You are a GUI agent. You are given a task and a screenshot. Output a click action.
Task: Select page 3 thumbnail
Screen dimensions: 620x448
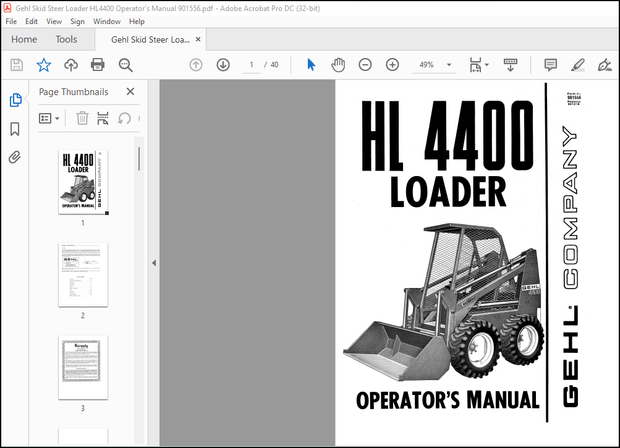click(83, 367)
